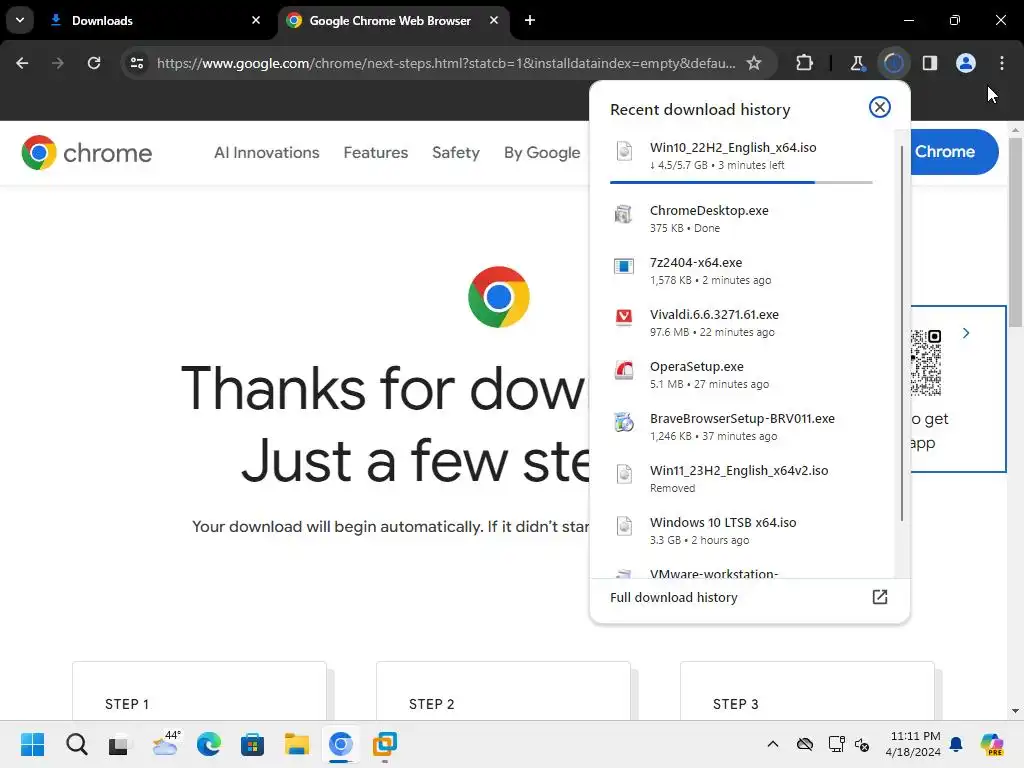
Task: Open Task View on the taskbar
Action: (x=119, y=744)
